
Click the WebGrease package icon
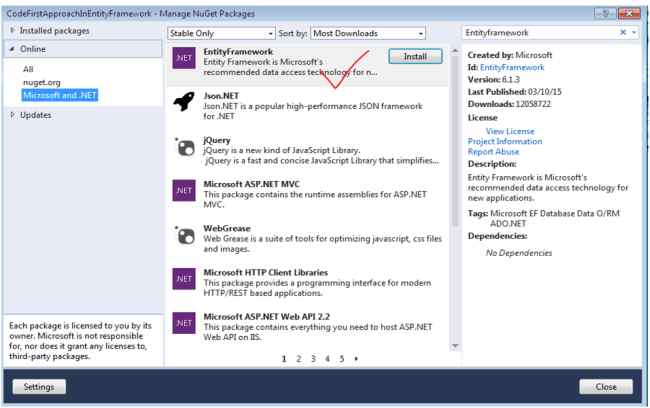[184, 235]
